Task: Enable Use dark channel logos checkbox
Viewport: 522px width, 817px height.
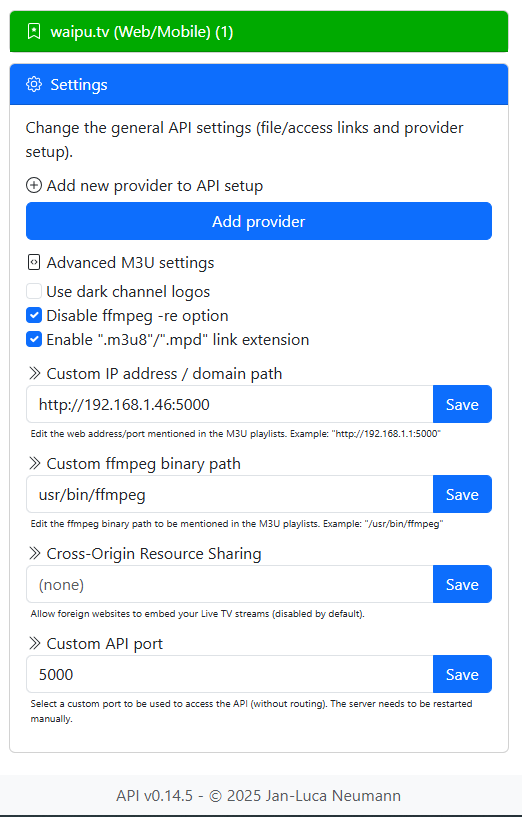Action: [34, 291]
